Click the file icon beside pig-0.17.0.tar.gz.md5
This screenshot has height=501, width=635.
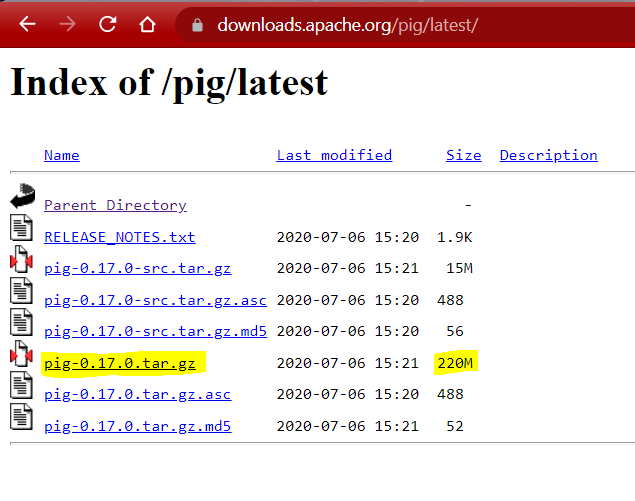click(x=21, y=416)
